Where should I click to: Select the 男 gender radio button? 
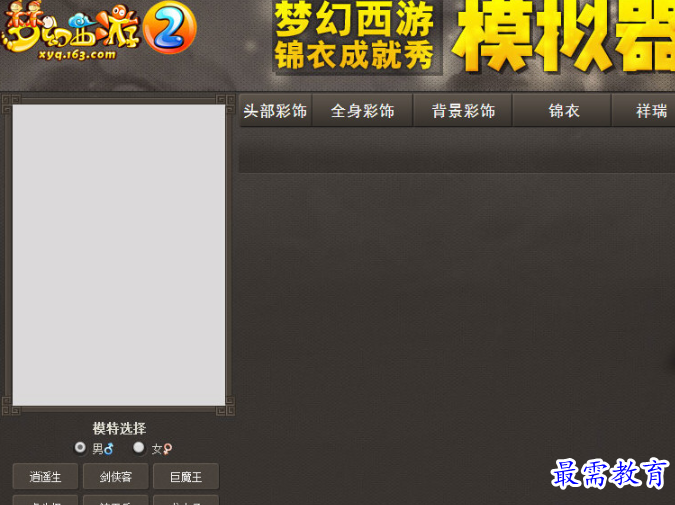tap(80, 448)
